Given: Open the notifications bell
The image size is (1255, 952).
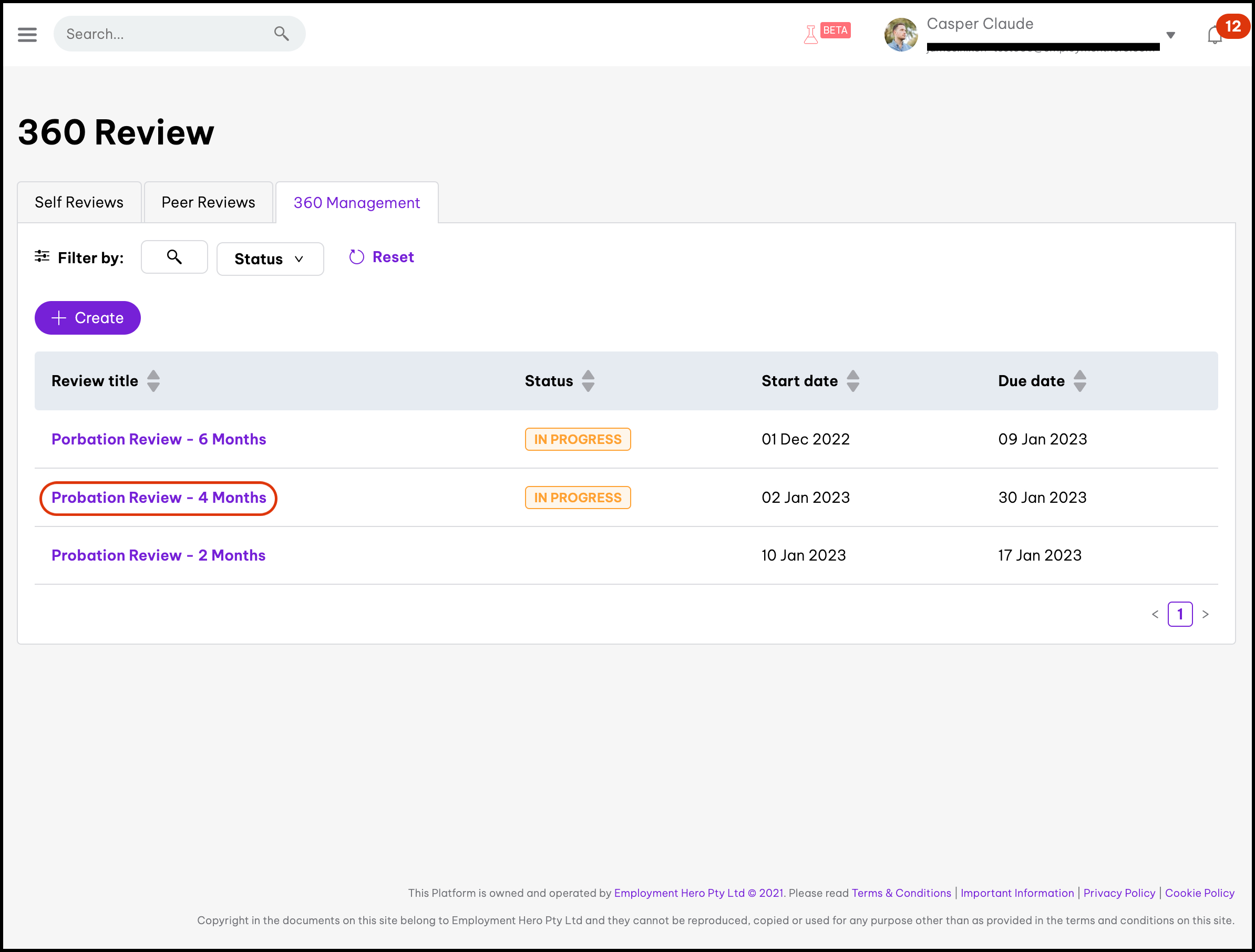Looking at the screenshot, I should pyautogui.click(x=1214, y=35).
